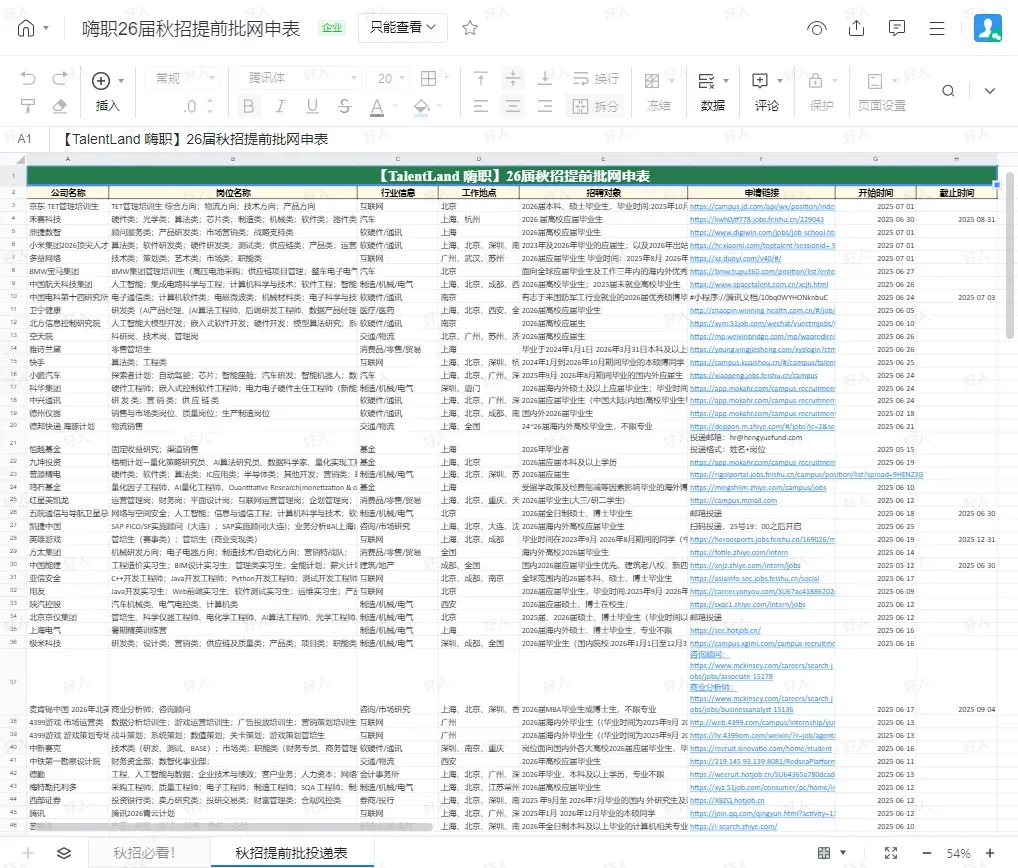The width and height of the screenshot is (1018, 868).
Task: Toggle underline formatting
Action: 312,106
